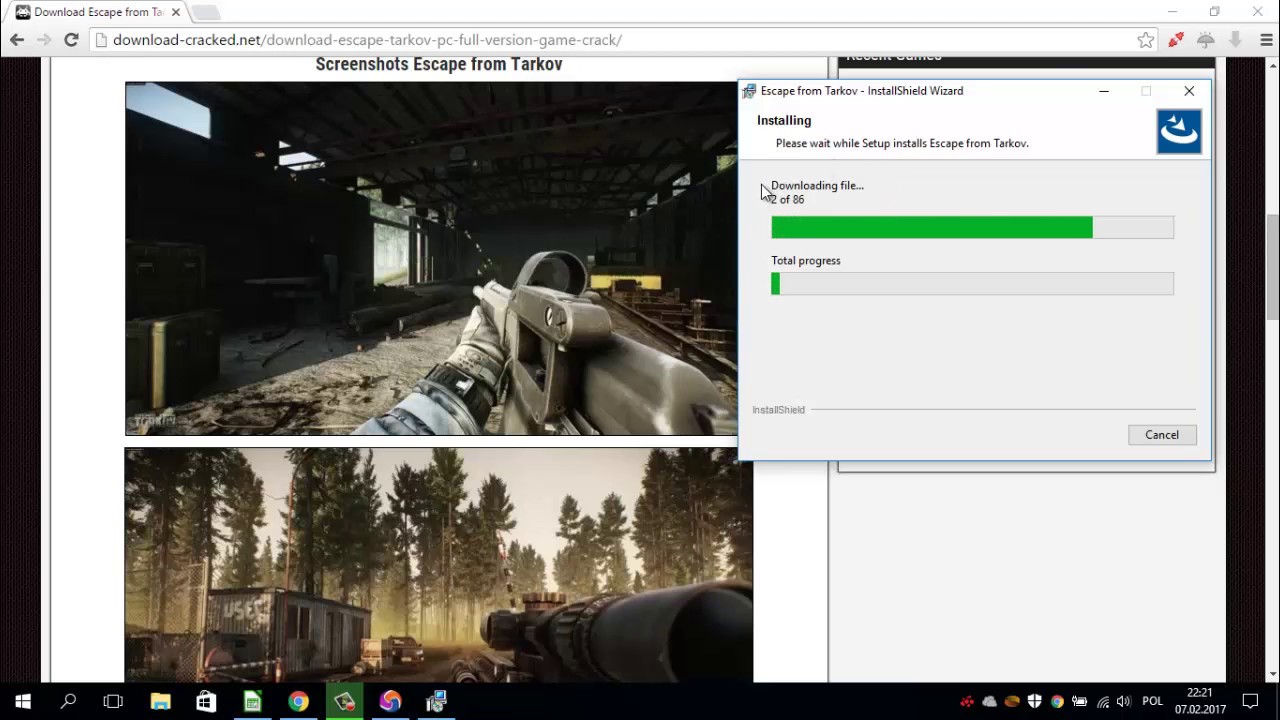
Task: Switch to Chrome on the taskbar
Action: point(298,701)
